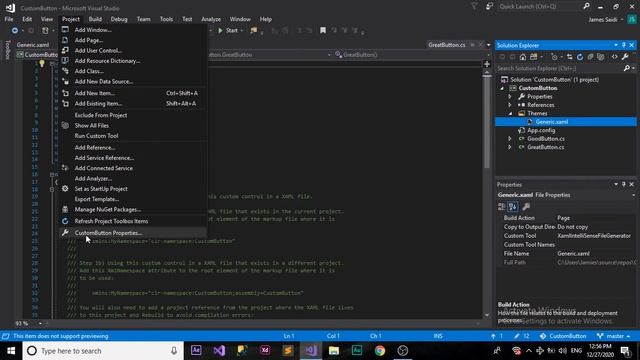
Task: Select App.config in Solution Explorer
Action: pyautogui.click(x=541, y=130)
